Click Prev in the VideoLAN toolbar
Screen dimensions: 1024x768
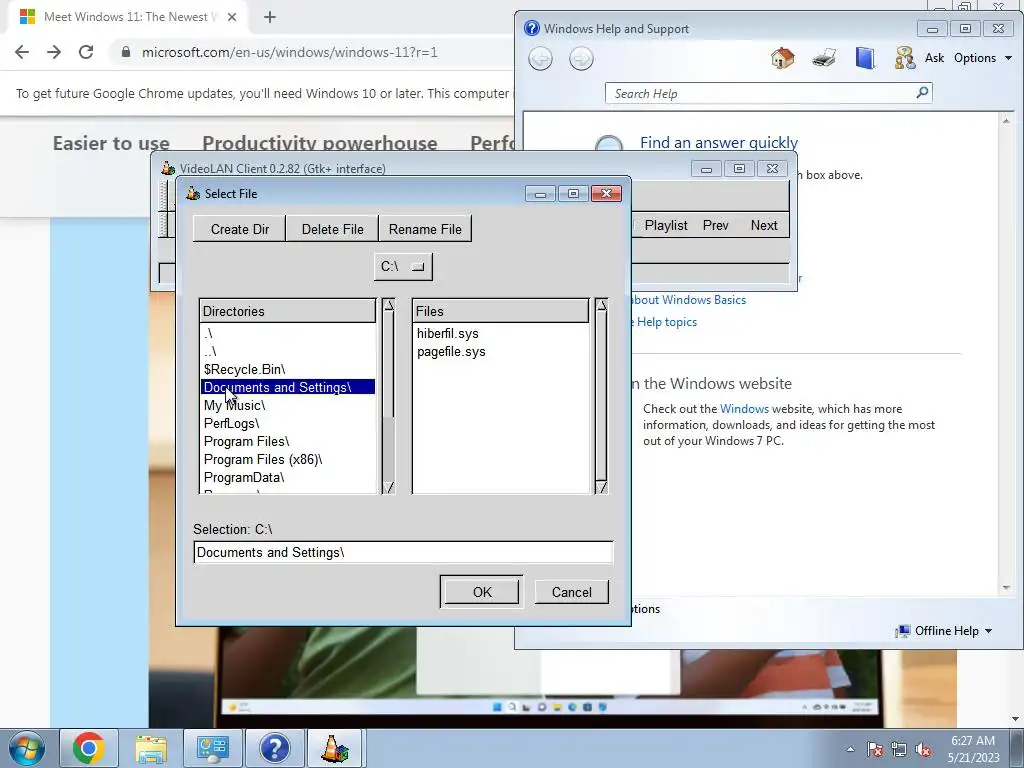click(x=715, y=225)
